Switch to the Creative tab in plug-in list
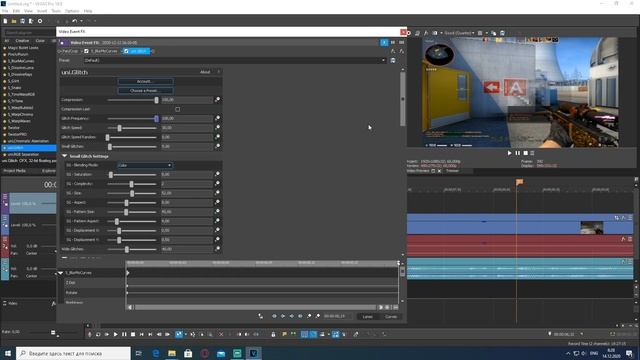Image resolution: width=640 pixels, height=360 pixels. coord(22,41)
